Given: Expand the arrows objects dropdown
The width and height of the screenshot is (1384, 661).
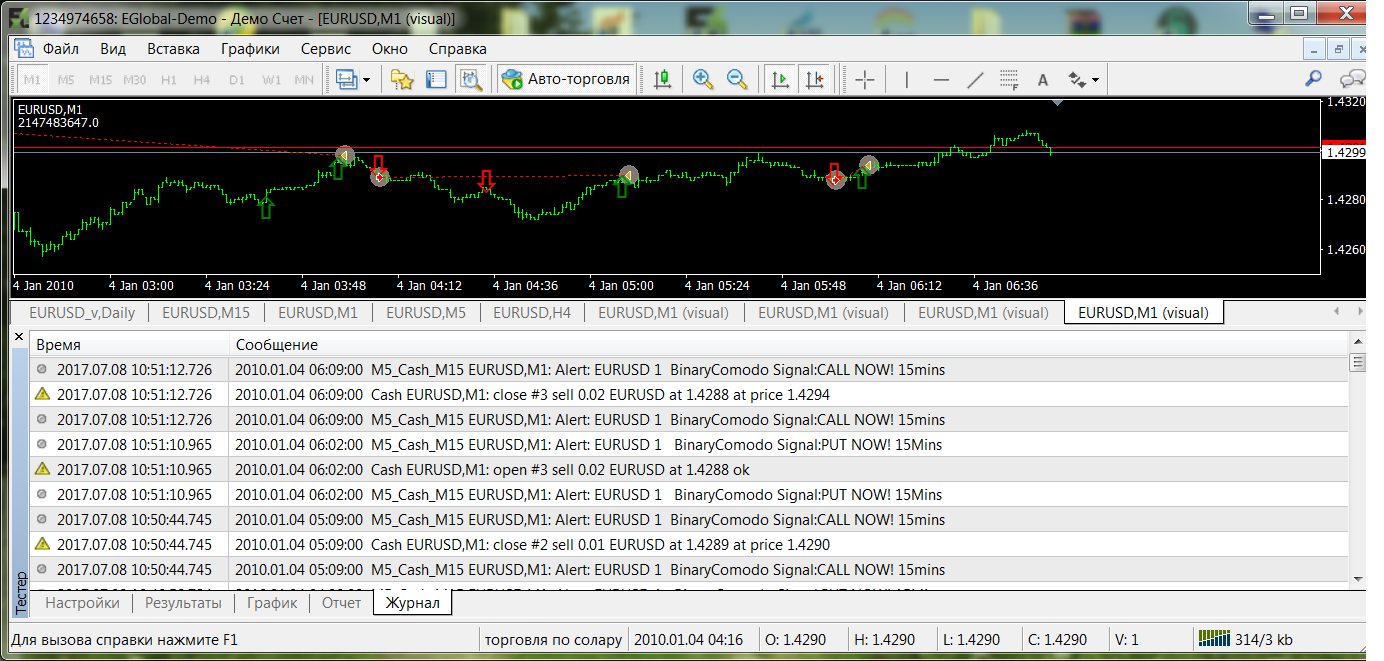Looking at the screenshot, I should point(1096,80).
